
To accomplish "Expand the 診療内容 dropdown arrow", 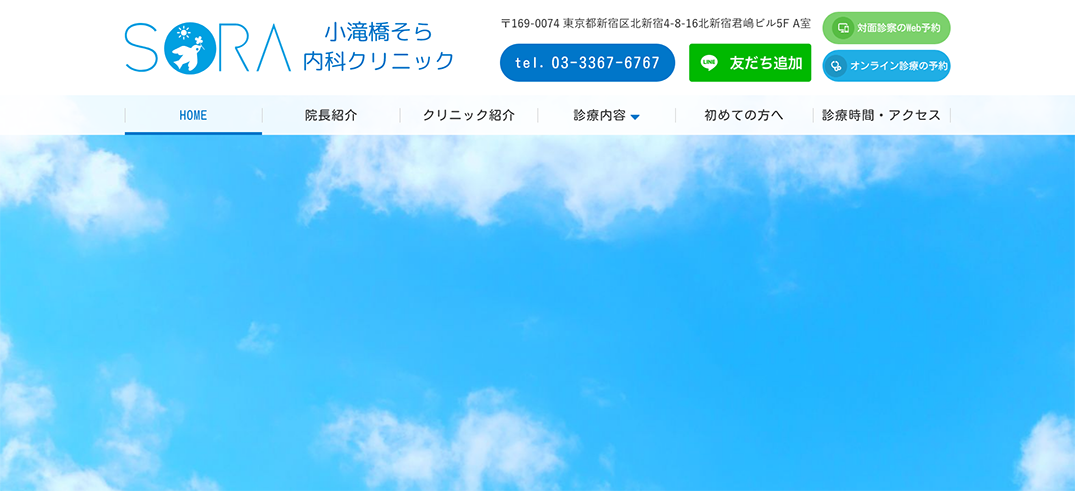I will pos(635,117).
